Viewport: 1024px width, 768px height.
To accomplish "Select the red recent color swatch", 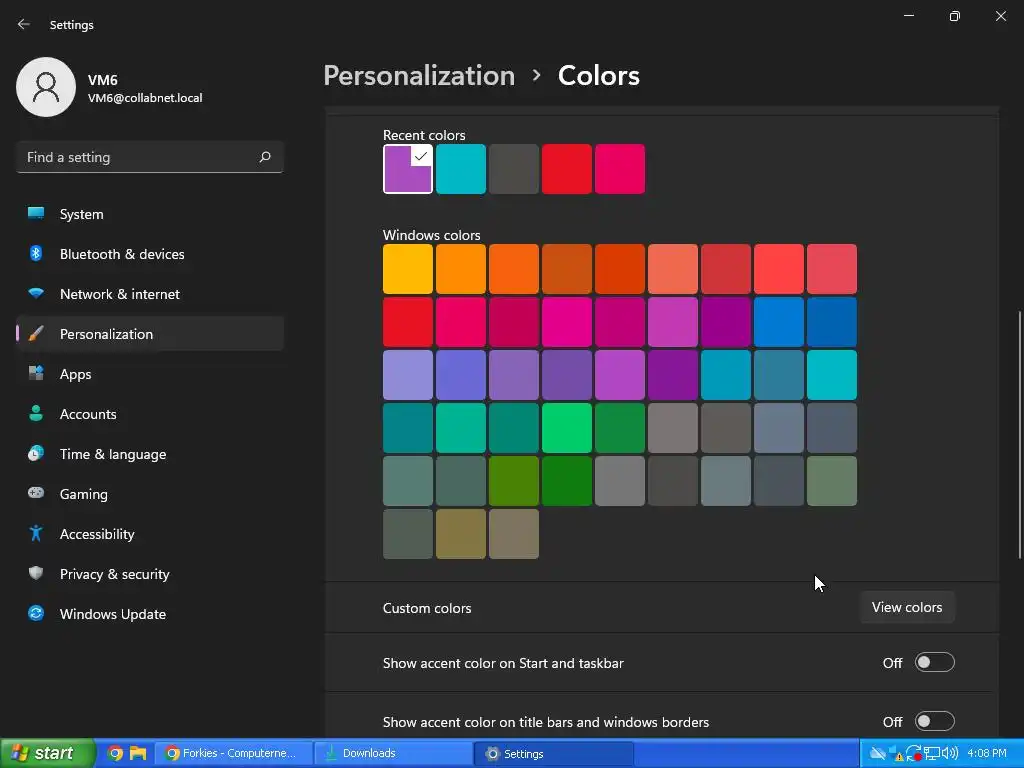I will coord(567,169).
